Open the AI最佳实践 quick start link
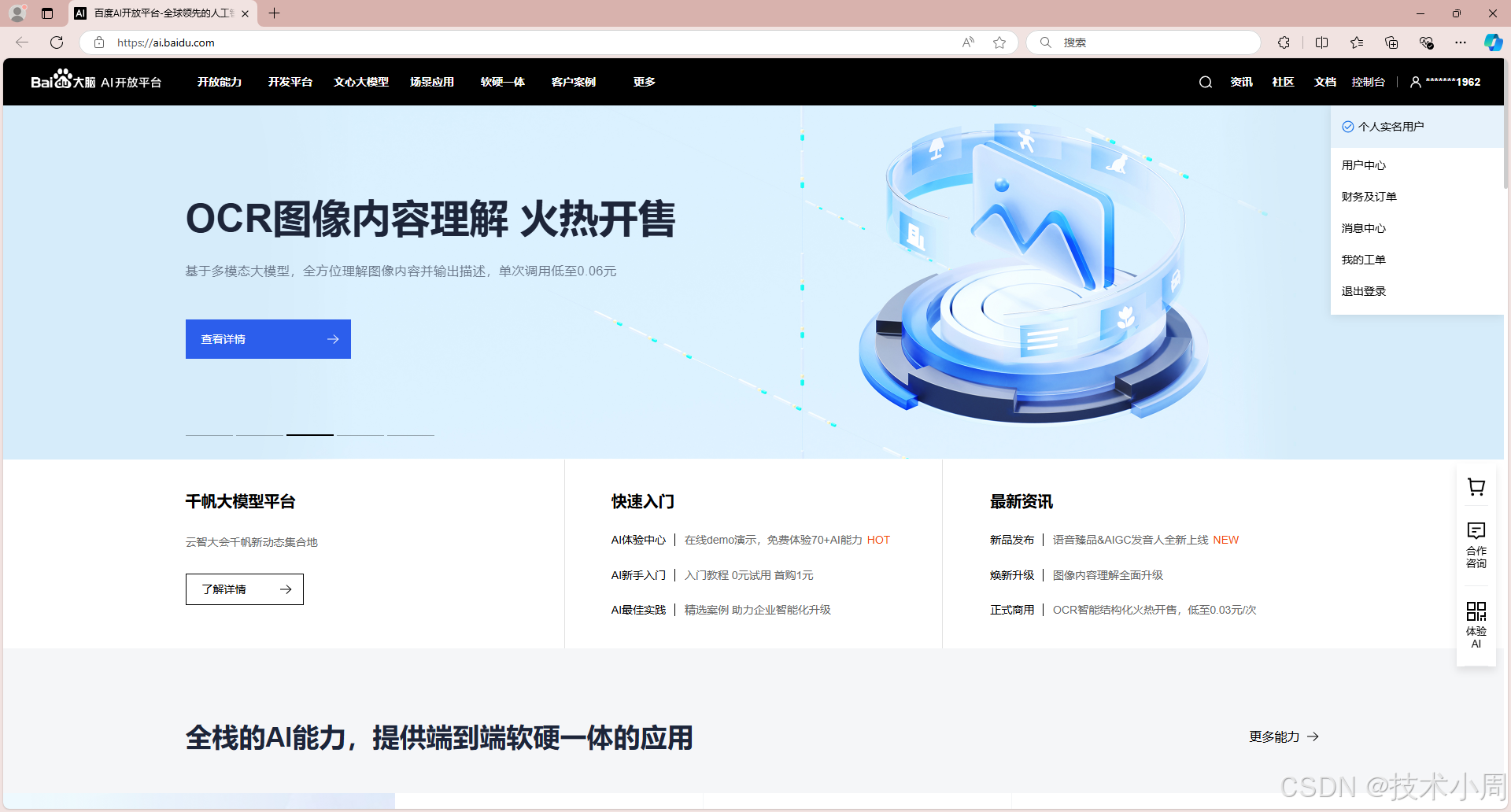The width and height of the screenshot is (1511, 812). click(638, 610)
